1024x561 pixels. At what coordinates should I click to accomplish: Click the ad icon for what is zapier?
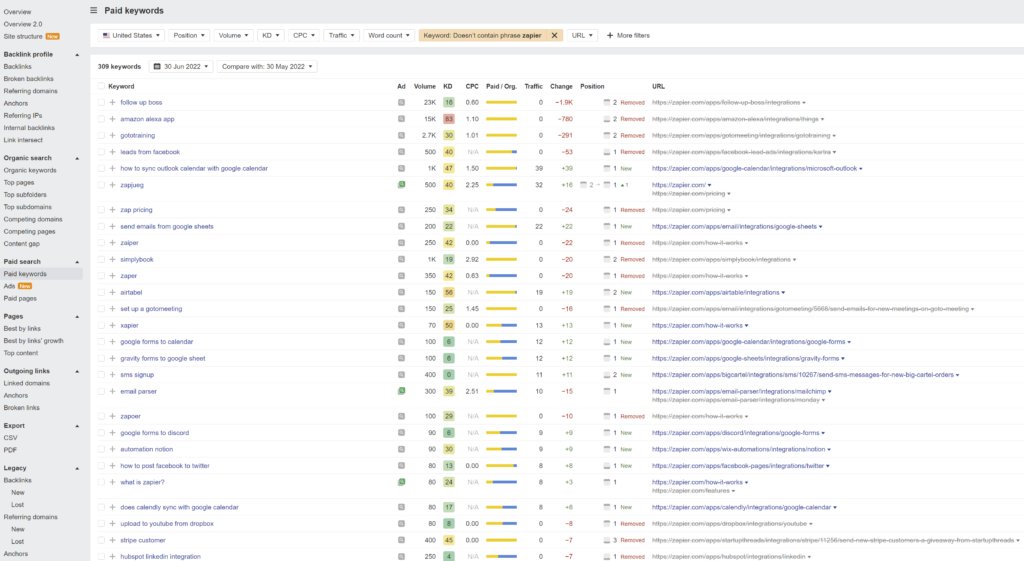point(401,482)
